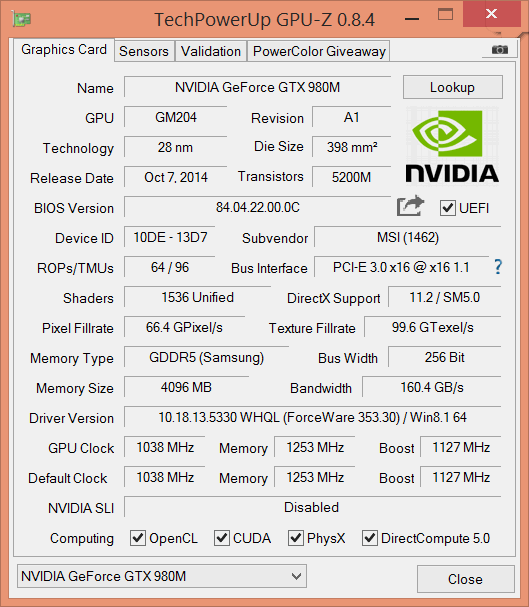The height and width of the screenshot is (607, 529).
Task: Toggle the PhysX checkbox
Action: [x=296, y=538]
